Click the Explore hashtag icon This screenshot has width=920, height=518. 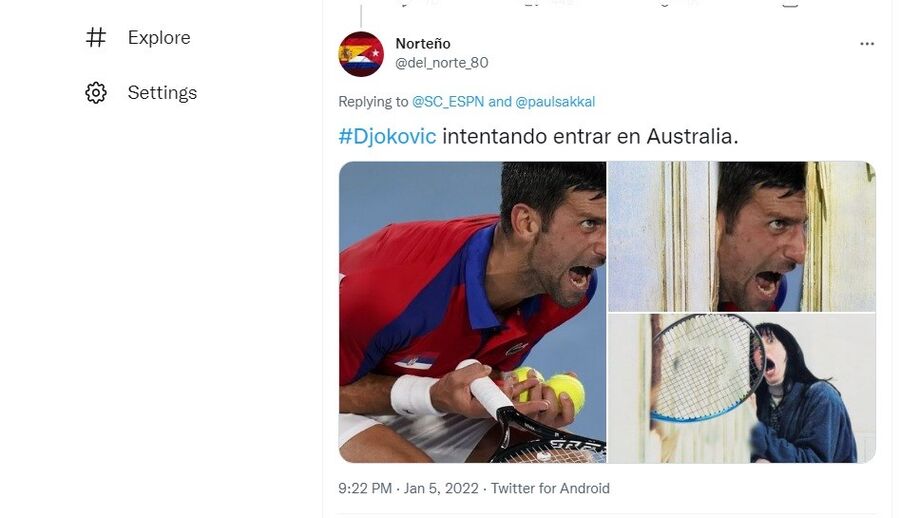[x=96, y=38]
